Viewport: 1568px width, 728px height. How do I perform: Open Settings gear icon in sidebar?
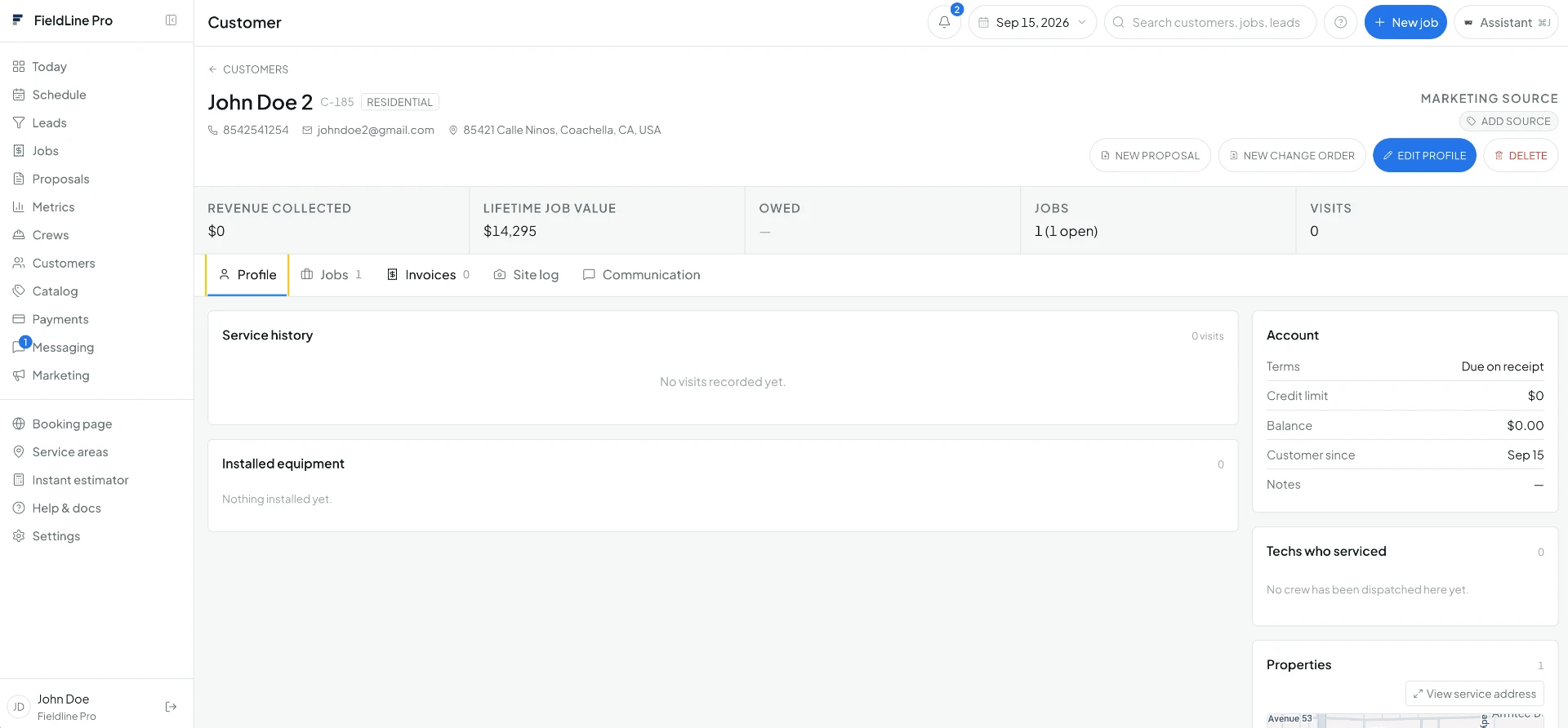click(x=19, y=536)
